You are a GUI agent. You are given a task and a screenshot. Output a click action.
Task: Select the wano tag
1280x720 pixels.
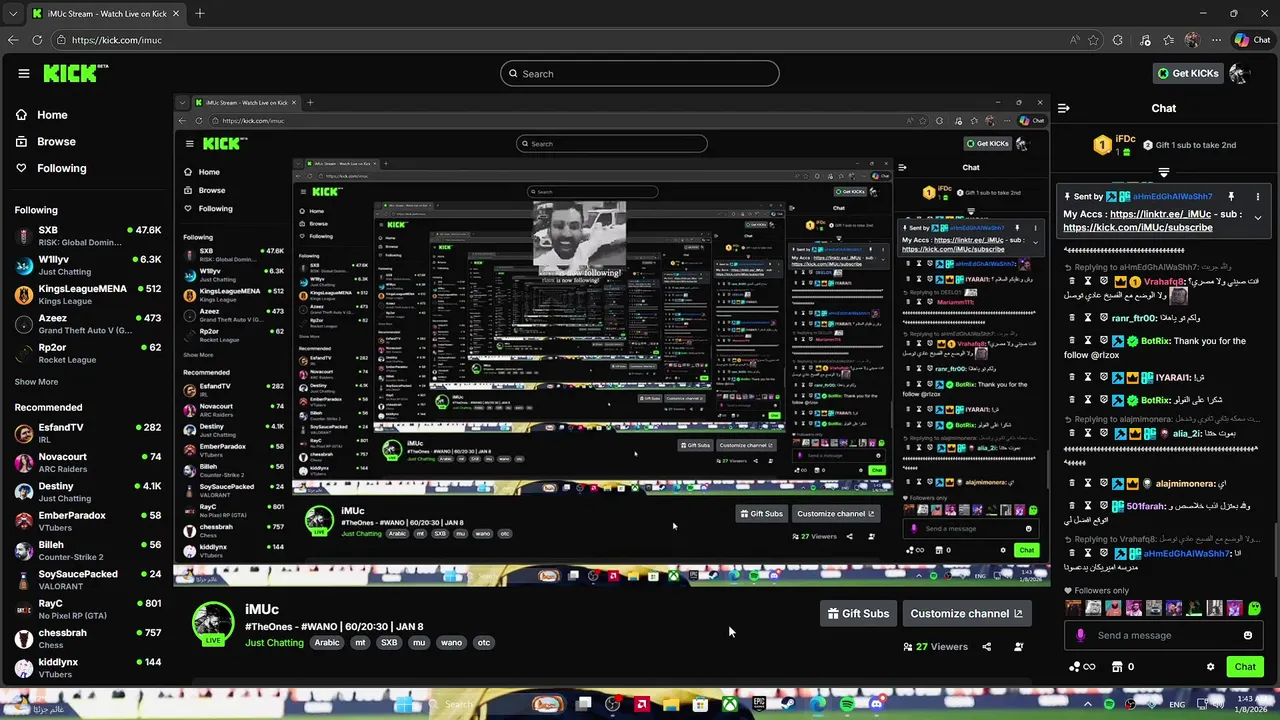pos(451,643)
